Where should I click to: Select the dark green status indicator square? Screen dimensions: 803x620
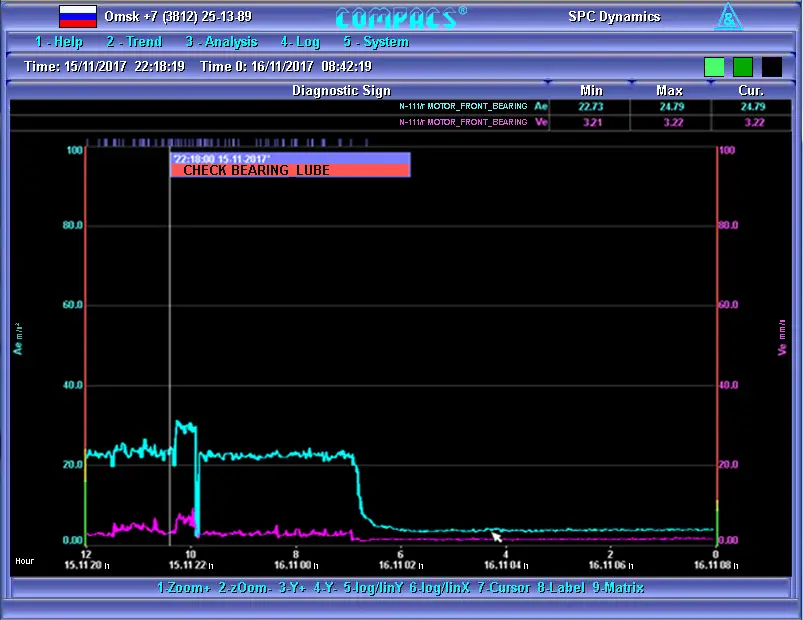pos(743,67)
